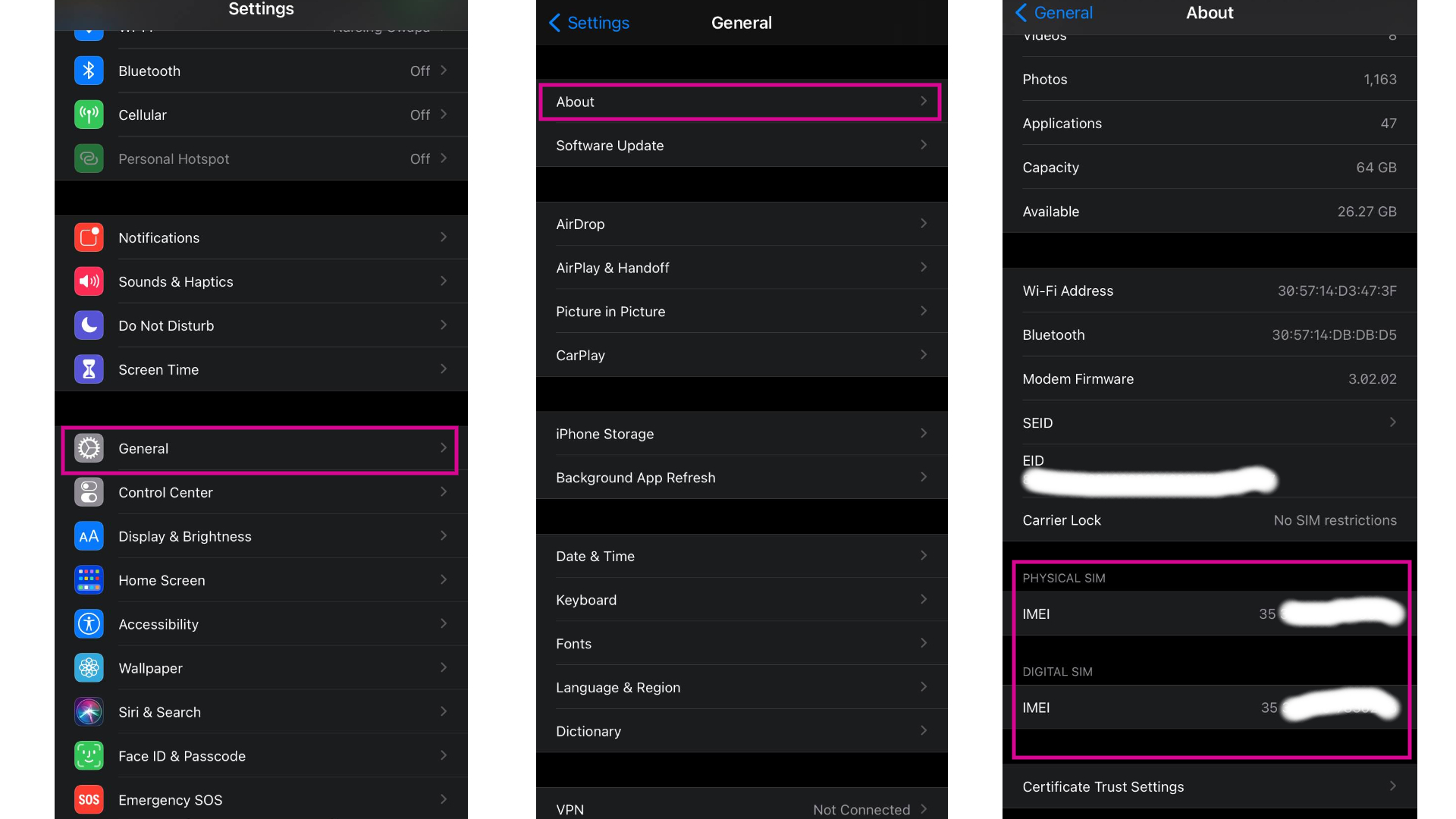Screen dimensions: 1456x819
Task: Open Notifications settings
Action: point(261,238)
